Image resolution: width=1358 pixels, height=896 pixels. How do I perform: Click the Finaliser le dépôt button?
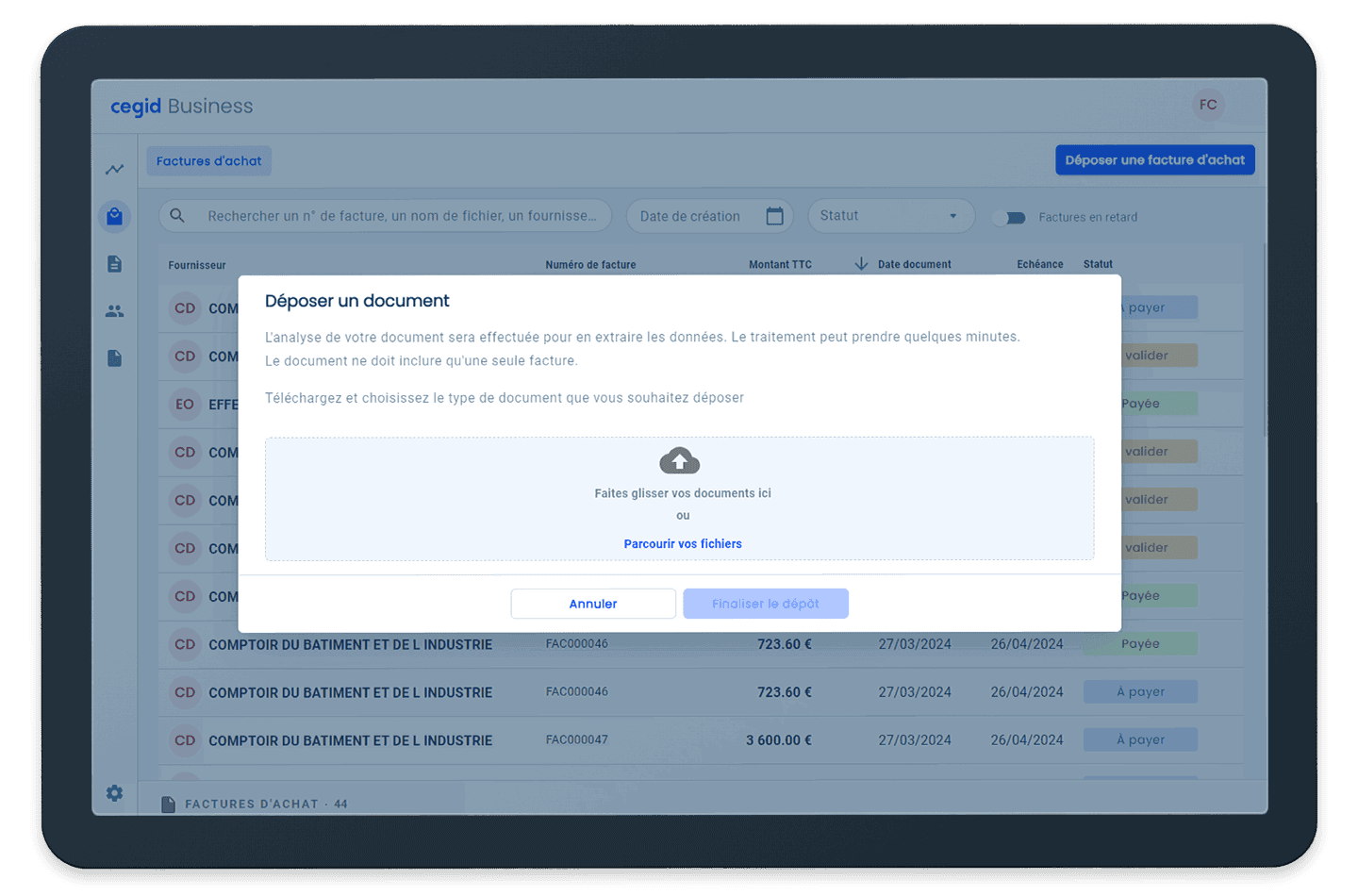(x=766, y=604)
